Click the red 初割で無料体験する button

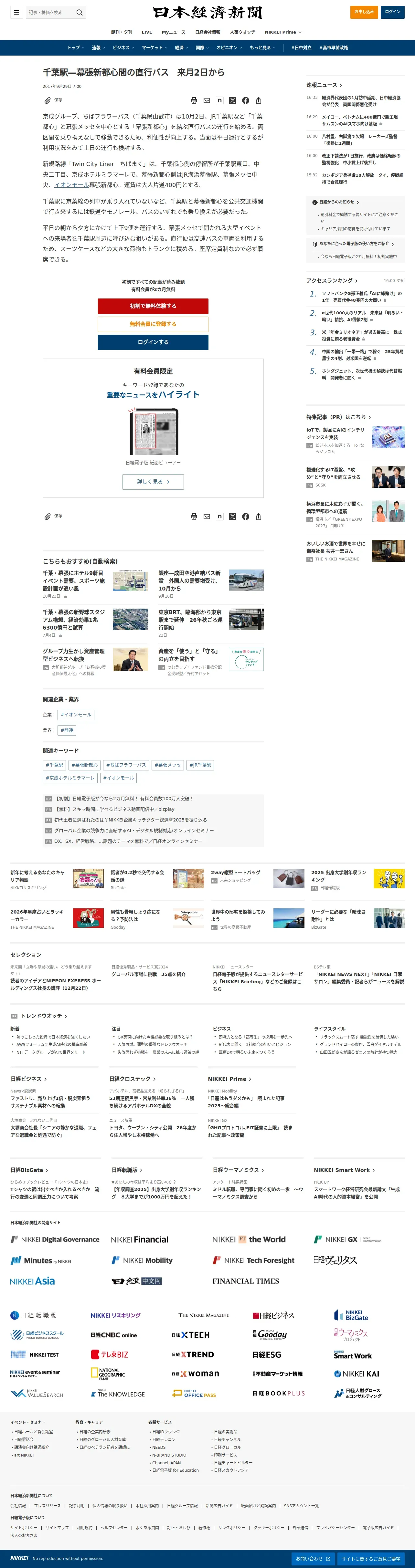(x=153, y=306)
